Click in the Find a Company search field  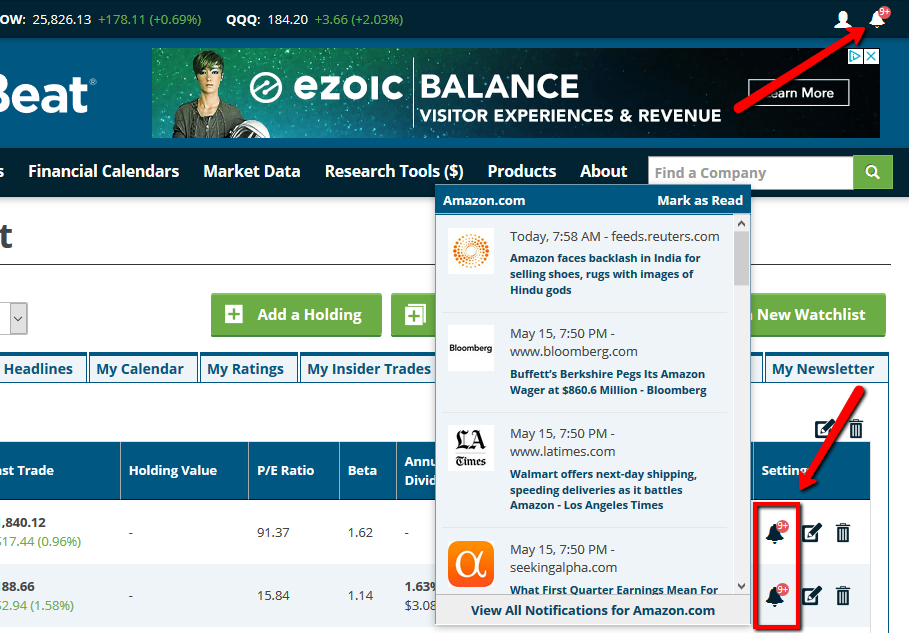point(750,172)
